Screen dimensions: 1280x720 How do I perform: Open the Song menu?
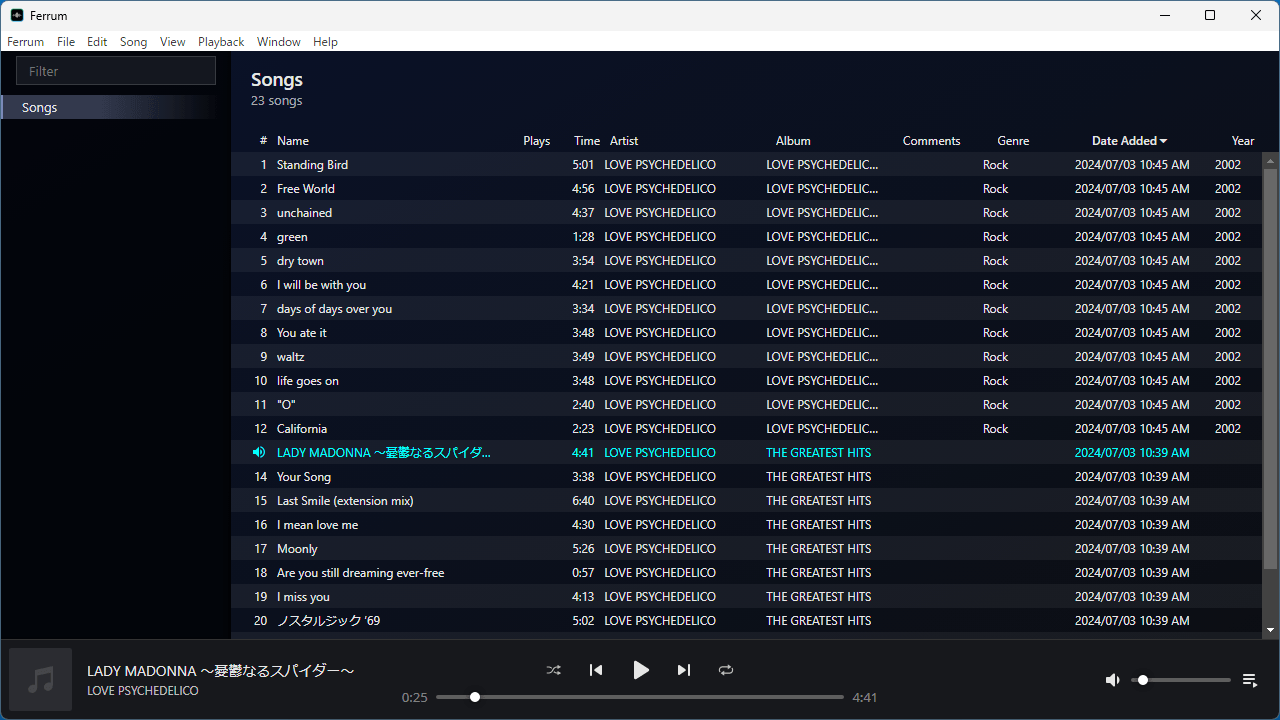[133, 42]
